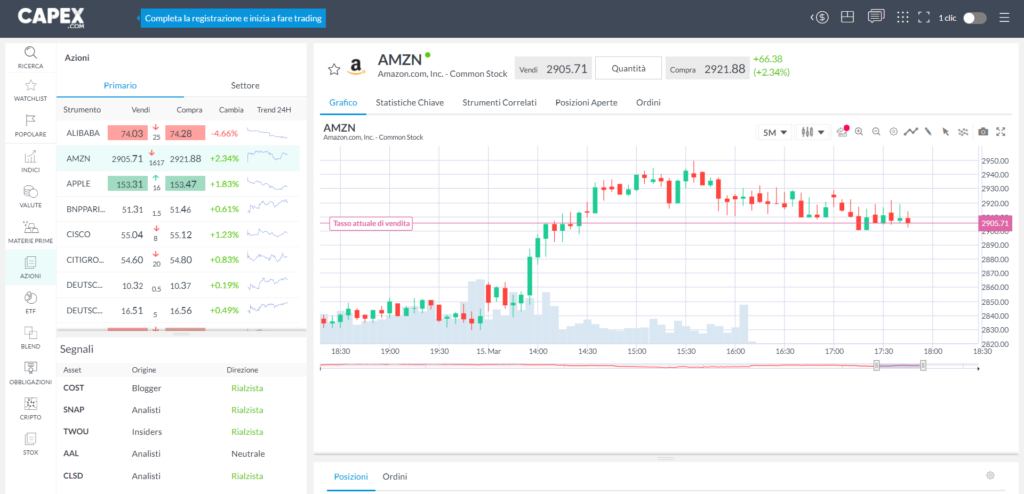Click the Trend 24H column header

(274, 110)
